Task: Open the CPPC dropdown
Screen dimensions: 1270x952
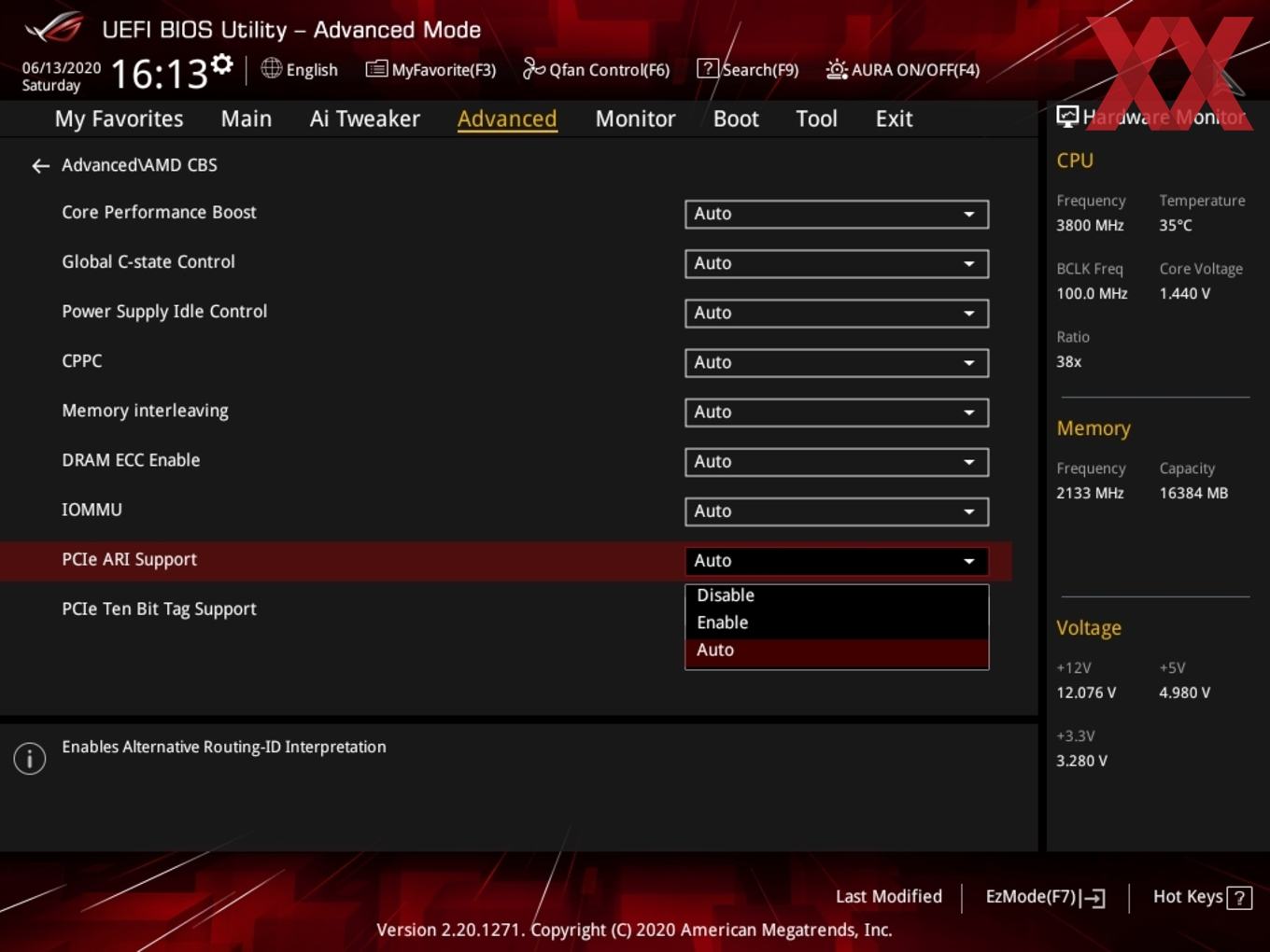Action: pyautogui.click(x=837, y=362)
